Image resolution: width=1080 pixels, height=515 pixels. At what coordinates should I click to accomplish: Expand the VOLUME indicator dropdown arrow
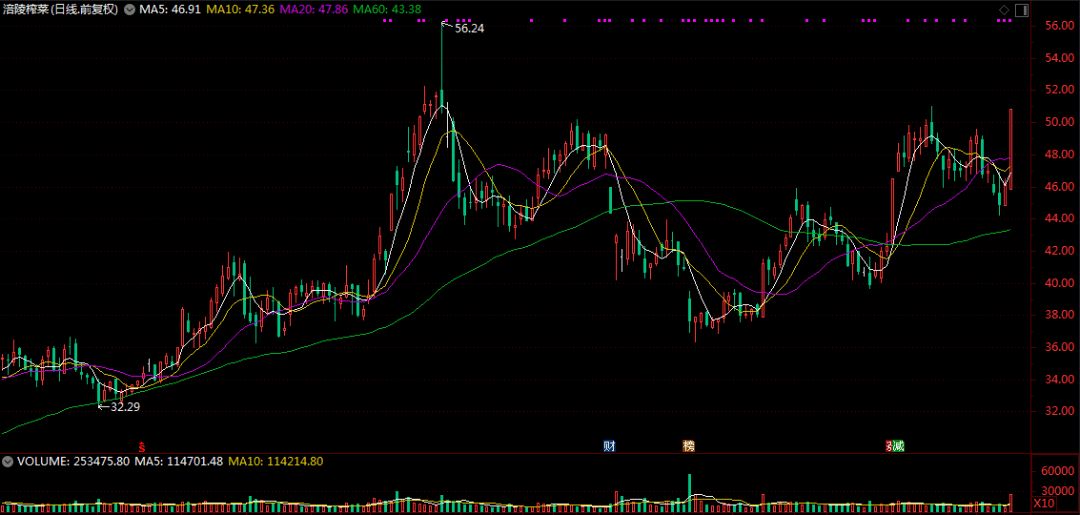8,462
